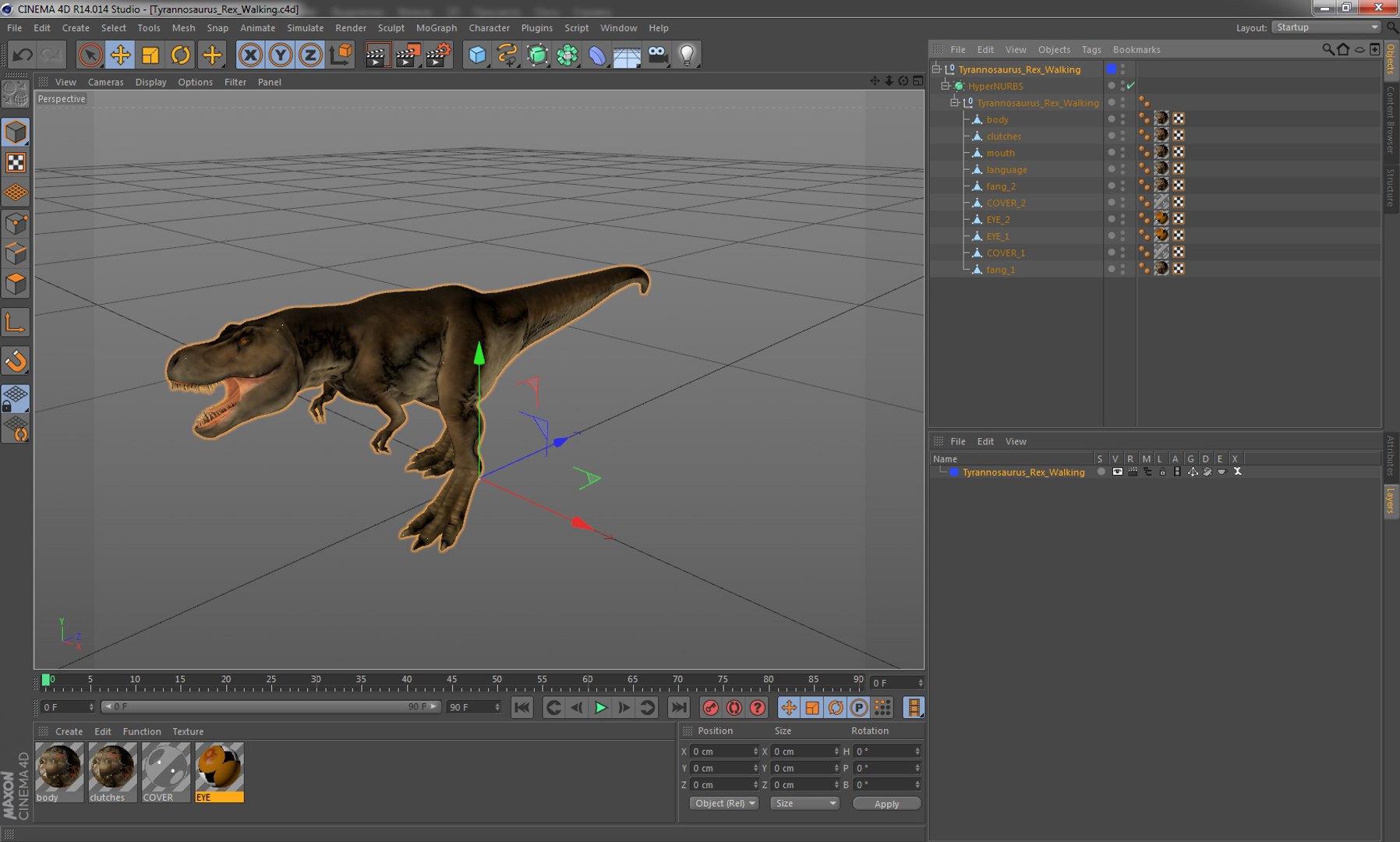Activate the Move tool in top toolbar
The width and height of the screenshot is (1400, 842).
click(121, 55)
